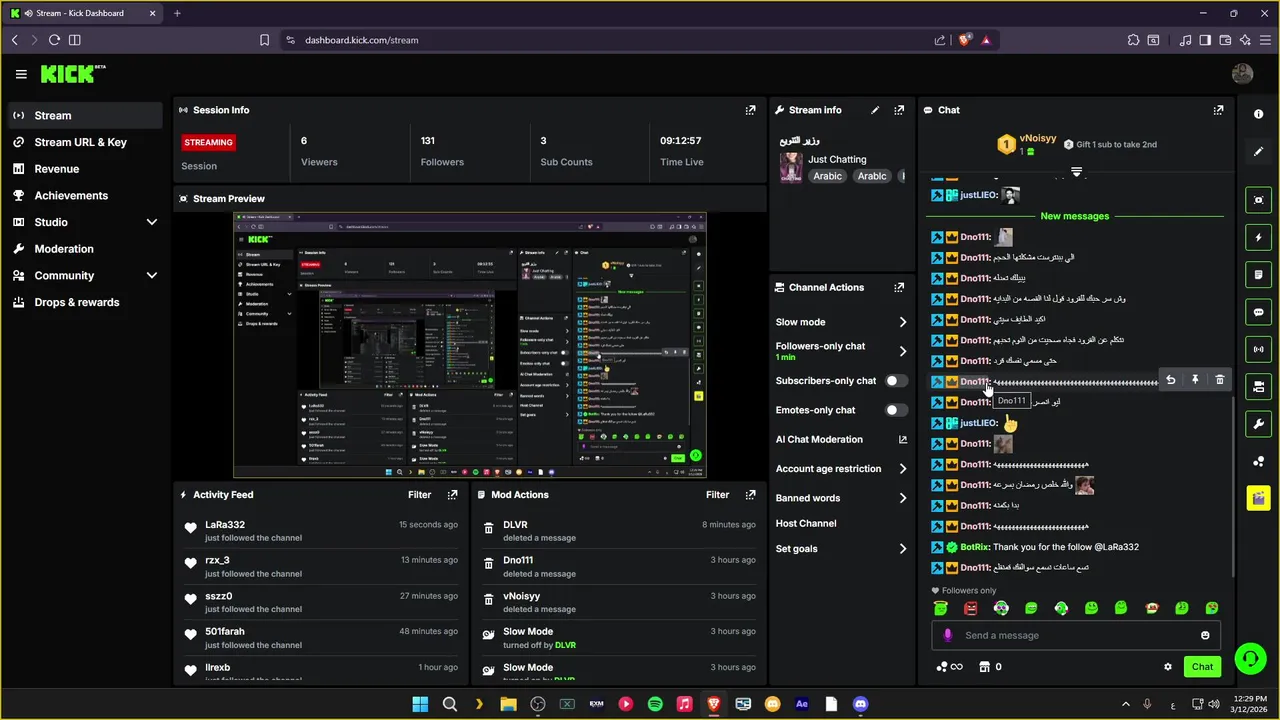Open Discord from the taskbar
This screenshot has width=1280, height=720.
(x=860, y=704)
